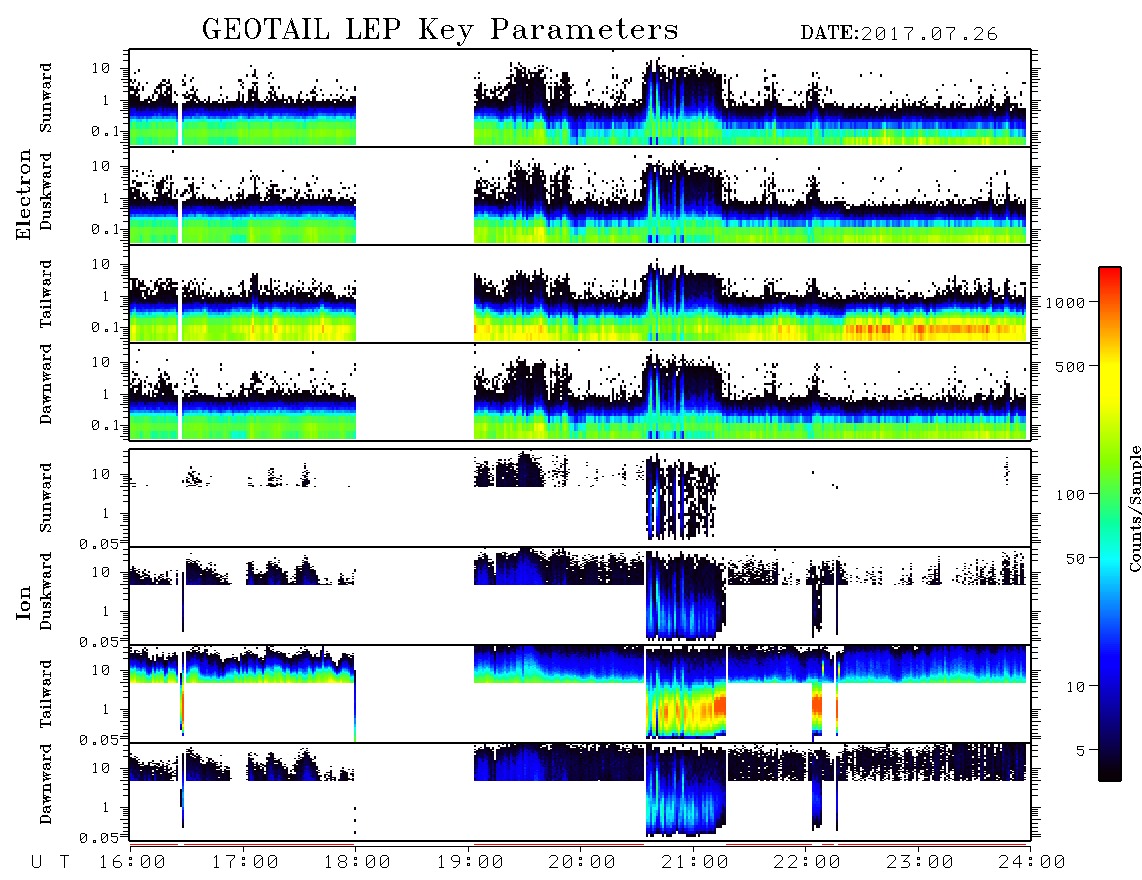Click the 100 color scale label

pyautogui.click(x=1070, y=495)
